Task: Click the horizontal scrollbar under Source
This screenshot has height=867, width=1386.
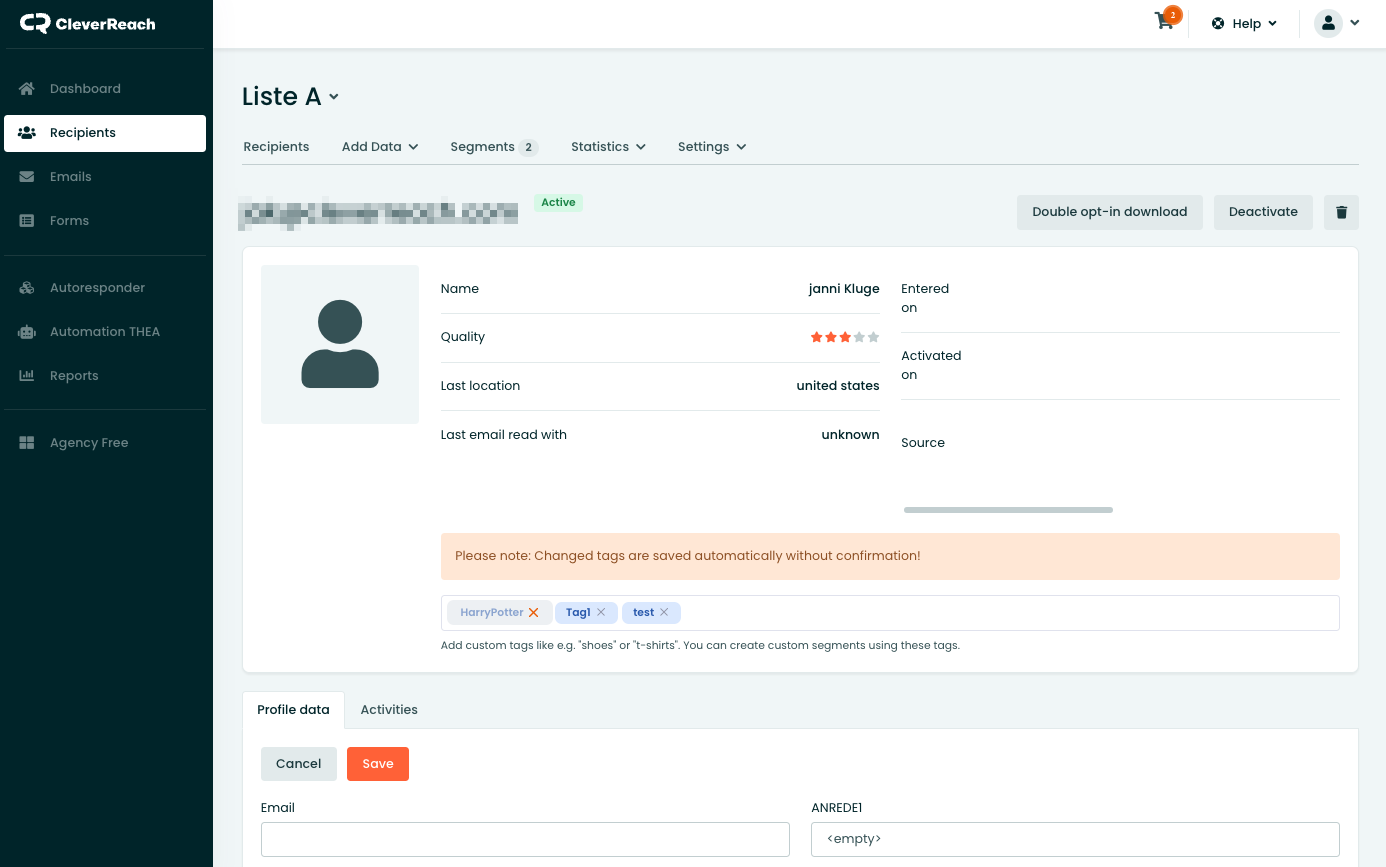Action: click(1008, 510)
